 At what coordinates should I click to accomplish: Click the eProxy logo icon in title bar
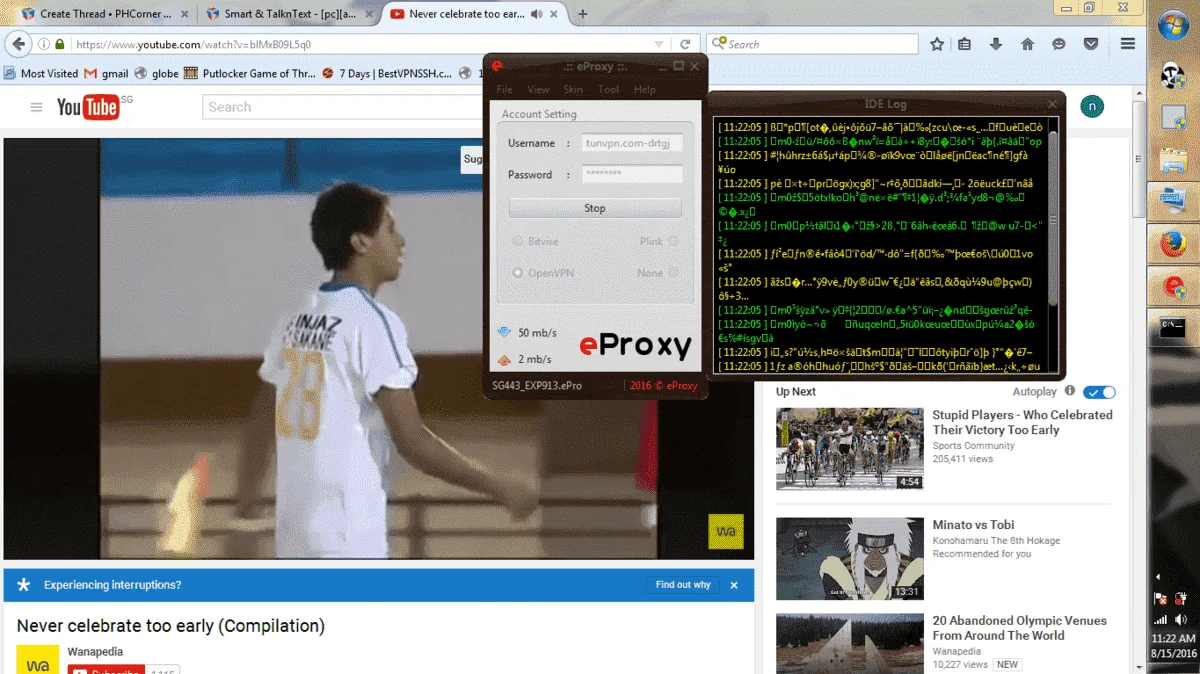496,66
